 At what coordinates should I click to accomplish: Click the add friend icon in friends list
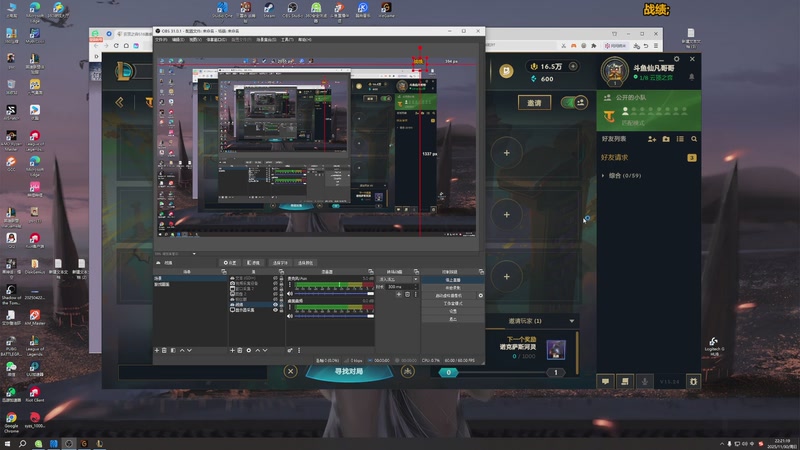click(x=652, y=139)
